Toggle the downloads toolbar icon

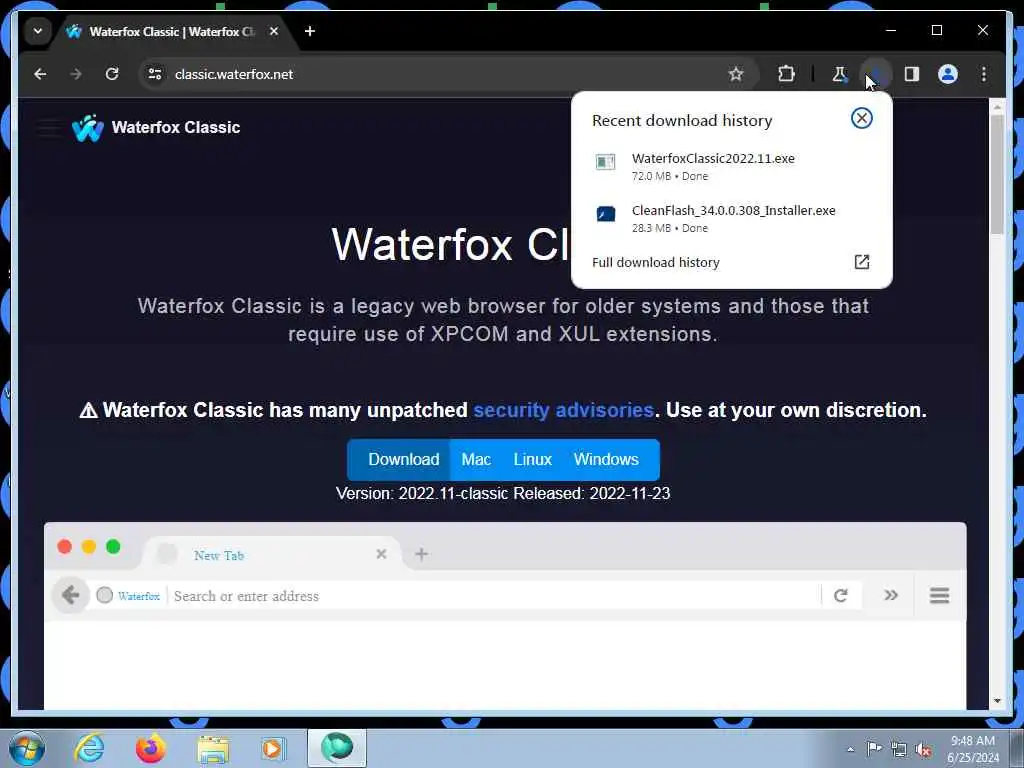click(876, 74)
